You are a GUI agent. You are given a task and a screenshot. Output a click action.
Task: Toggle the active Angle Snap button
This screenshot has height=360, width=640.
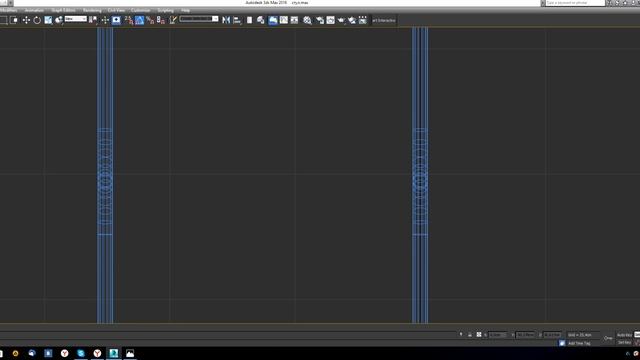tap(139, 20)
